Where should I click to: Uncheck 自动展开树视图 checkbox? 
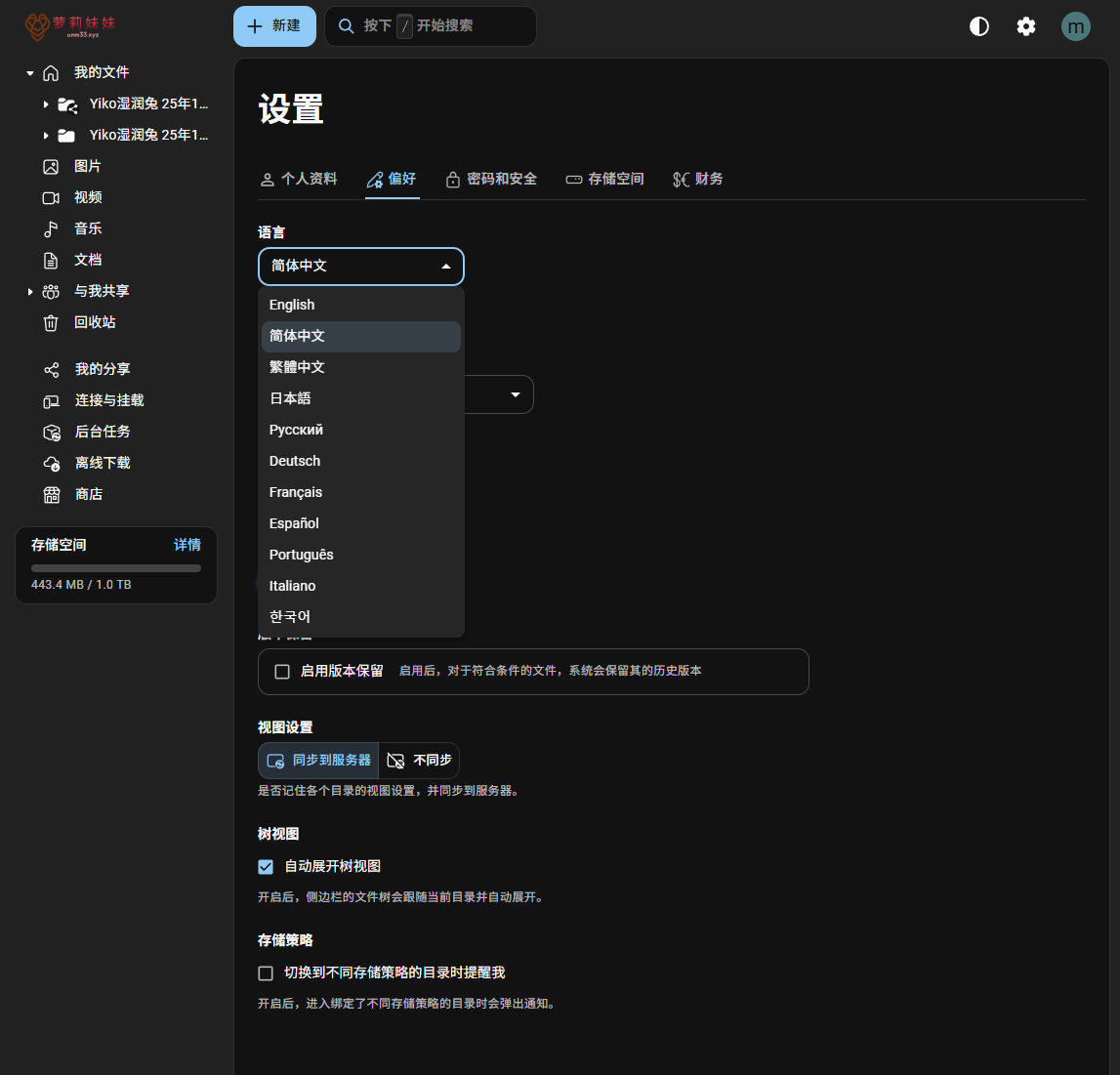pos(266,867)
